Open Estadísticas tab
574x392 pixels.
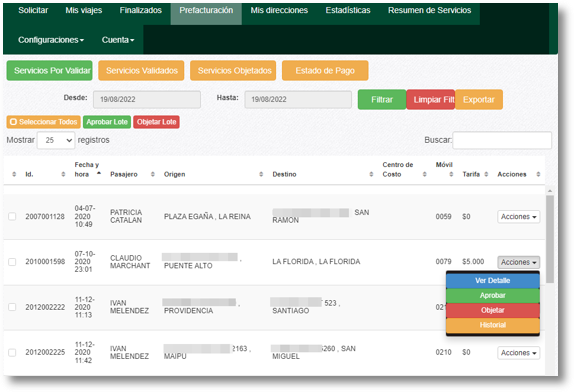pos(348,10)
